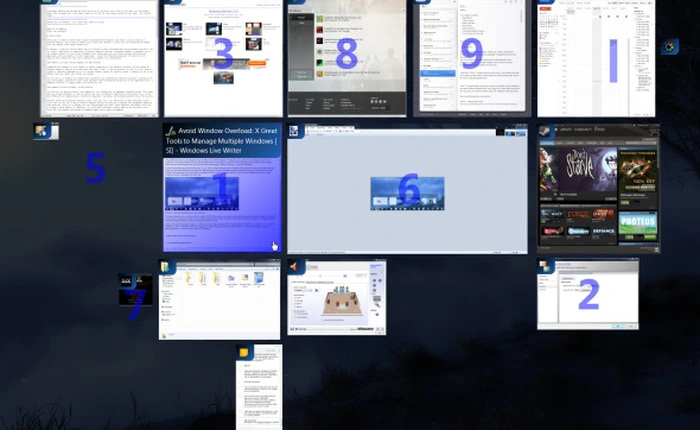Select the tiny colorful pinwheel icon window
Viewport: 700px width, 430px height.
tap(670, 47)
